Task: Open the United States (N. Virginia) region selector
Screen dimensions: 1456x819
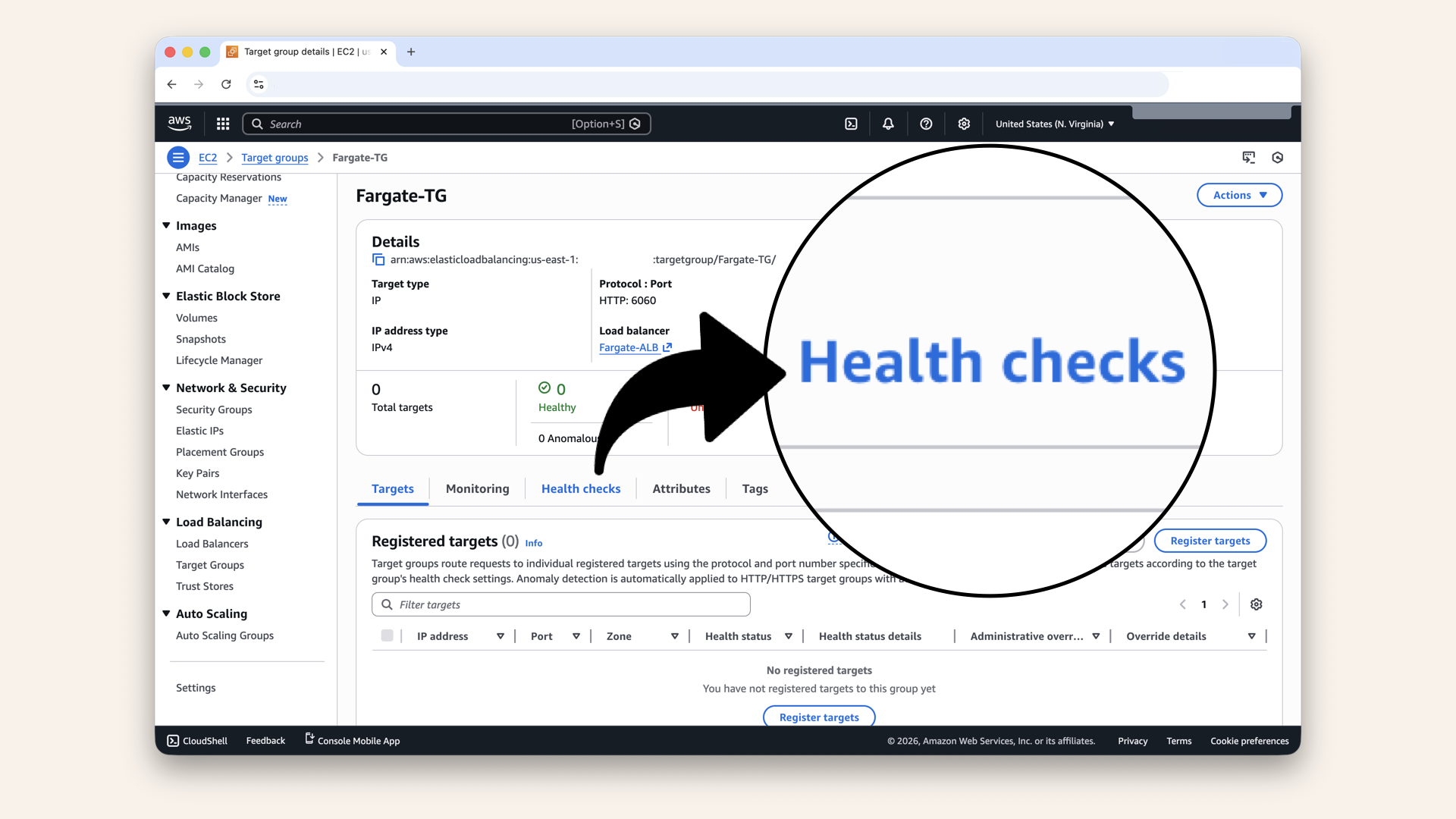Action: click(1053, 124)
